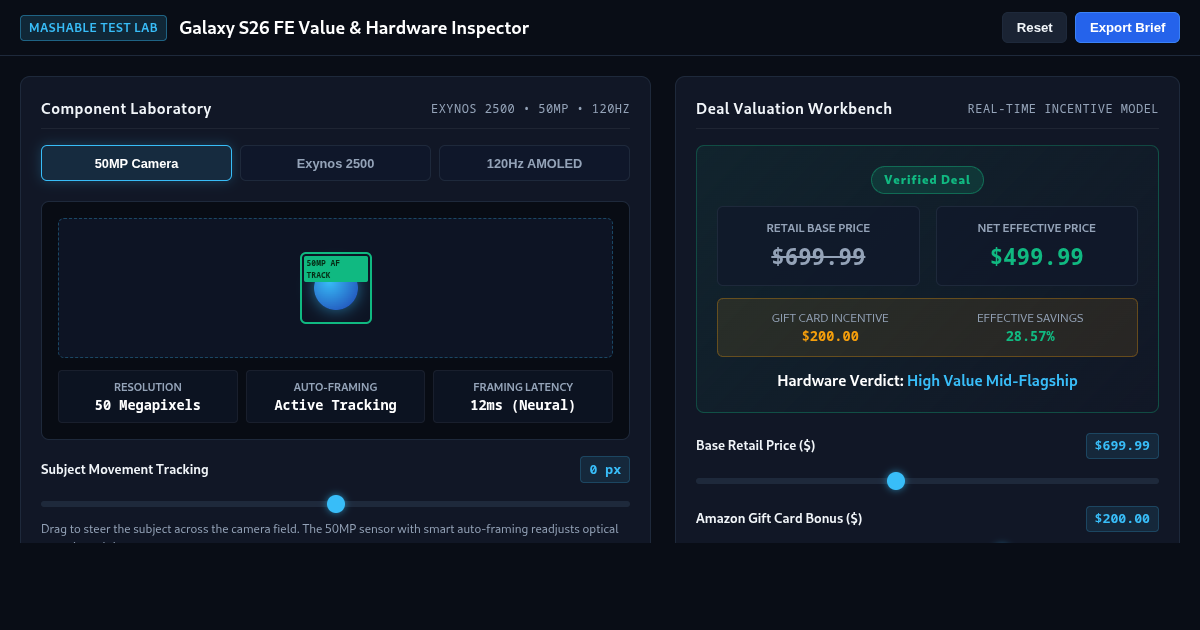Viewport: 1200px width, 630px height.
Task: Click the Deal Valuation Workbench heading
Action: coord(794,109)
